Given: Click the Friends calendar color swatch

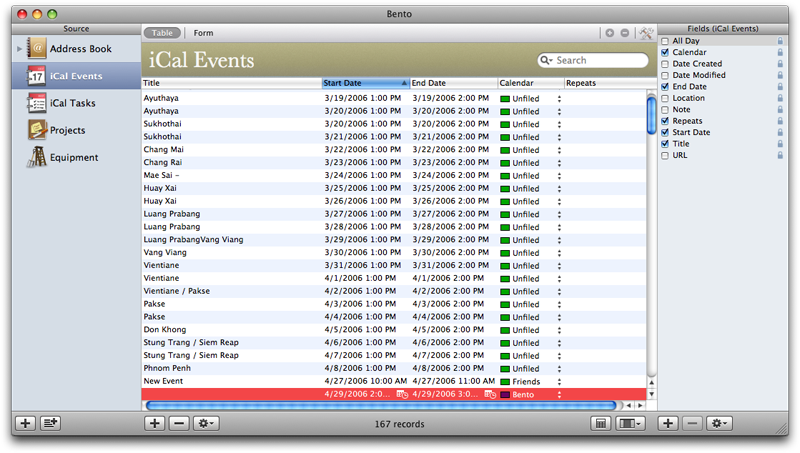Looking at the screenshot, I should [505, 382].
